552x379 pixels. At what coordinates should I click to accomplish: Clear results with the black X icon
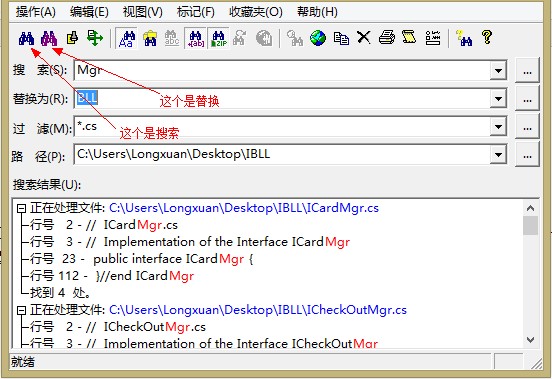pyautogui.click(x=364, y=37)
